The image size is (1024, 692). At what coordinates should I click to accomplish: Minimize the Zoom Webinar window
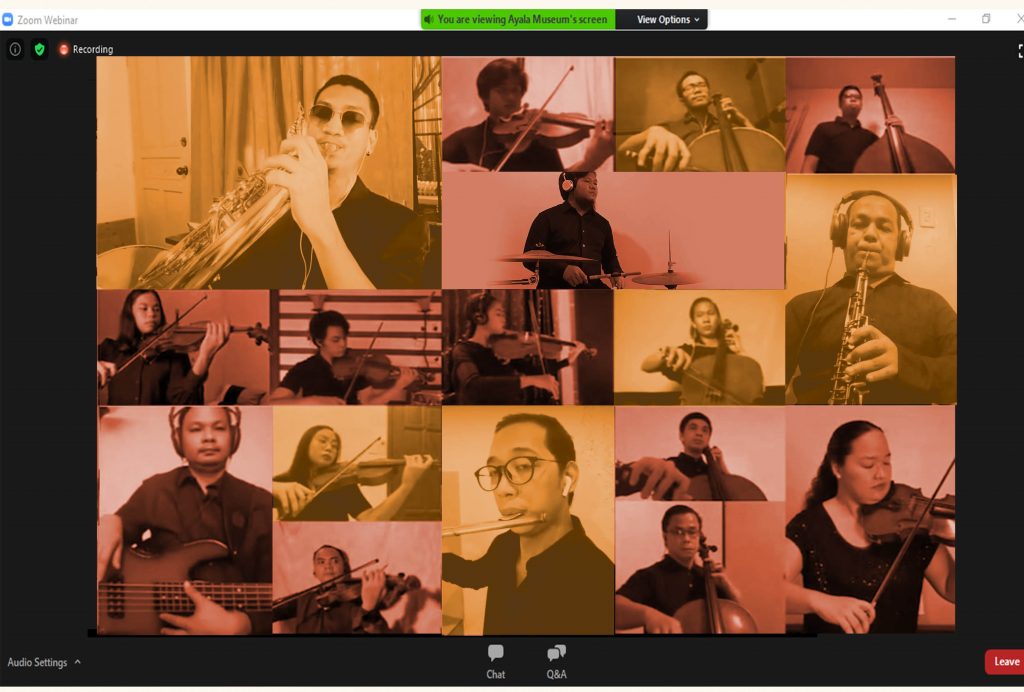951,19
